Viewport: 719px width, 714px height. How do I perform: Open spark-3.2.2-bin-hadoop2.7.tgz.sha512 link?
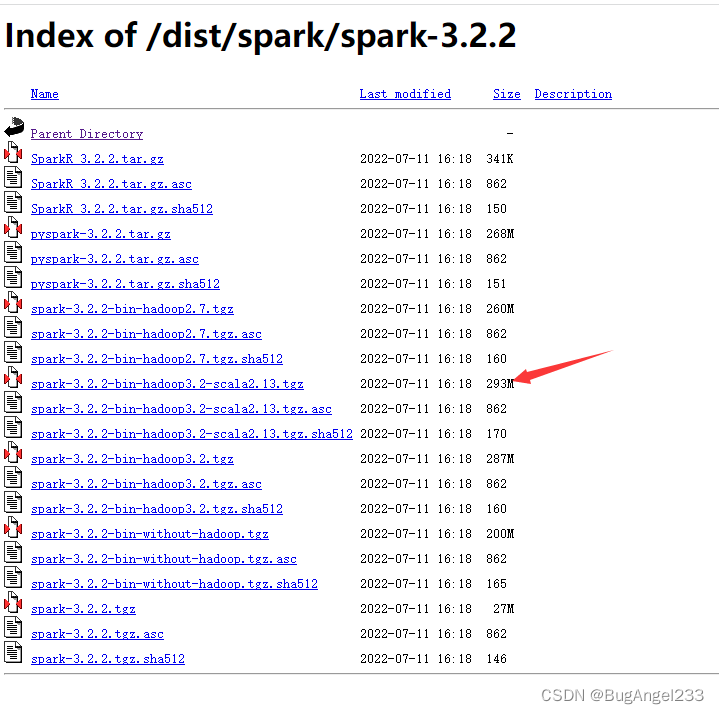[157, 359]
